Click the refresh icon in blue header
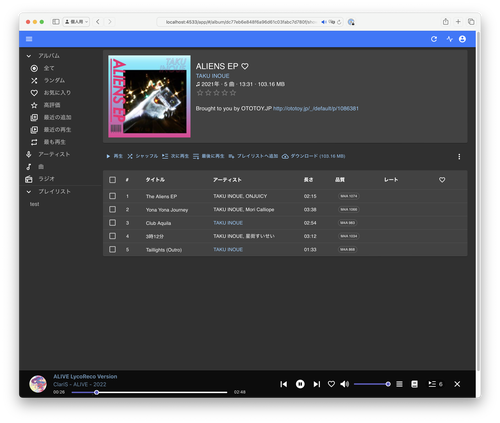This screenshot has height=423, width=500. pyautogui.click(x=434, y=39)
